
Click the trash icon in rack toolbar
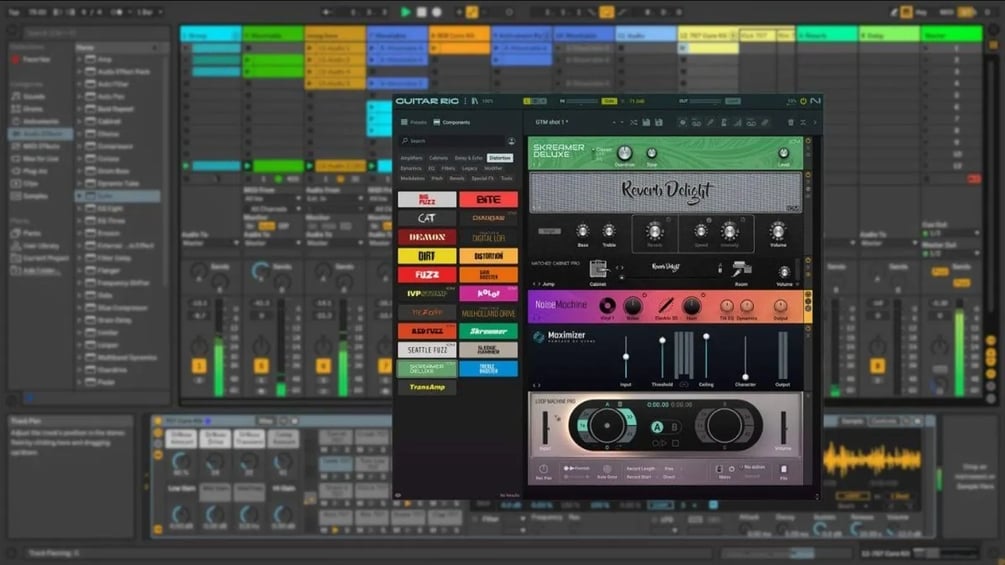790,122
